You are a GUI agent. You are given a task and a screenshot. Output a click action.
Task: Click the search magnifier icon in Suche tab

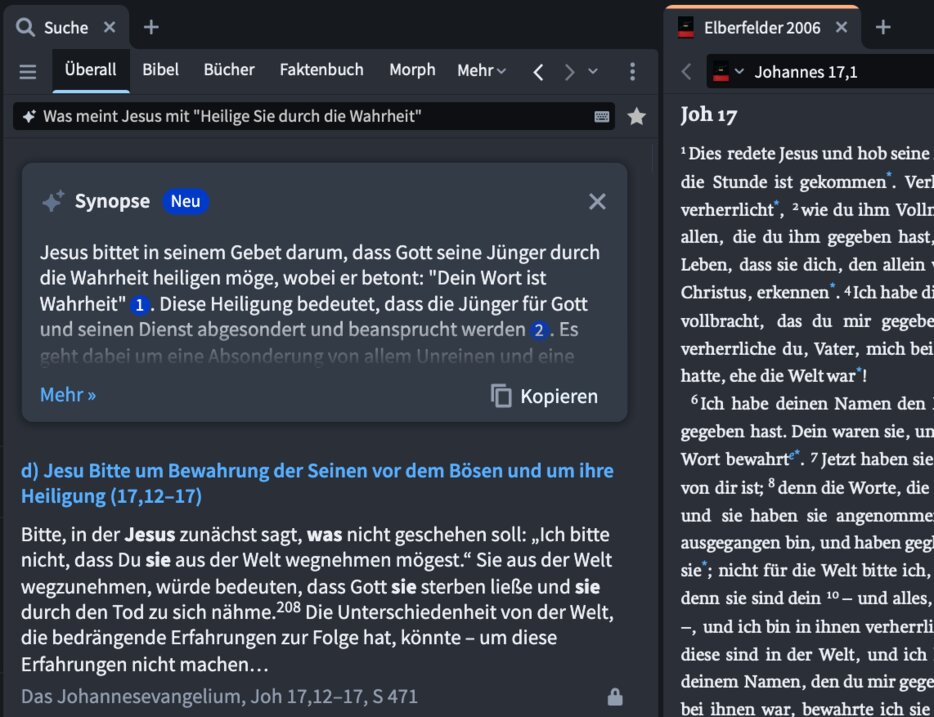[25, 27]
